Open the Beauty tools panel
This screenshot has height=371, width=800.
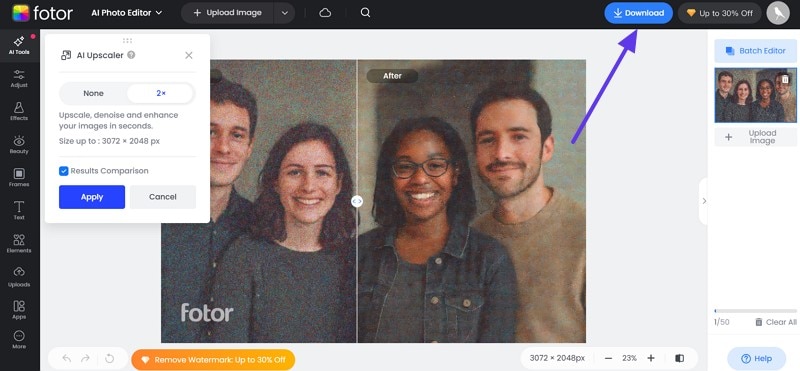pyautogui.click(x=19, y=144)
